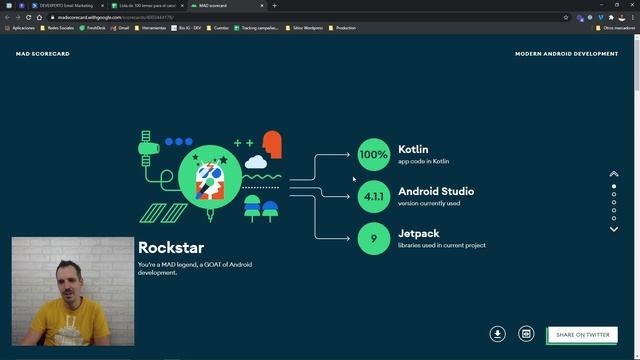Click 'app code in Kotlin' text
The image size is (640, 360).
click(x=423, y=161)
